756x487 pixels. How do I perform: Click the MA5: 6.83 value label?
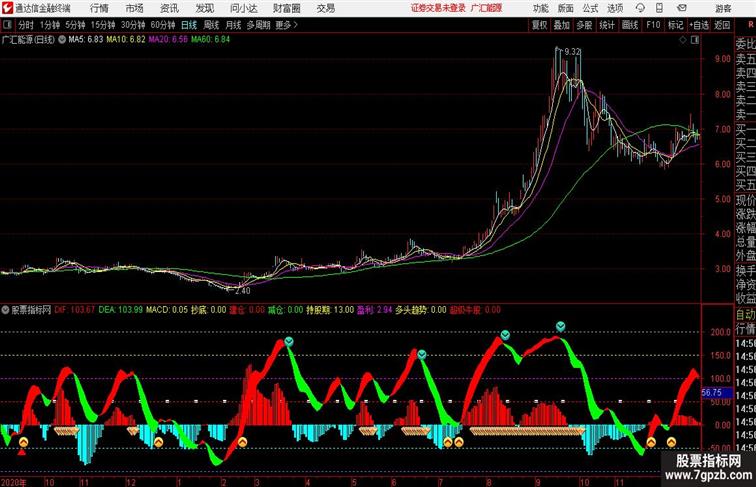86,40
